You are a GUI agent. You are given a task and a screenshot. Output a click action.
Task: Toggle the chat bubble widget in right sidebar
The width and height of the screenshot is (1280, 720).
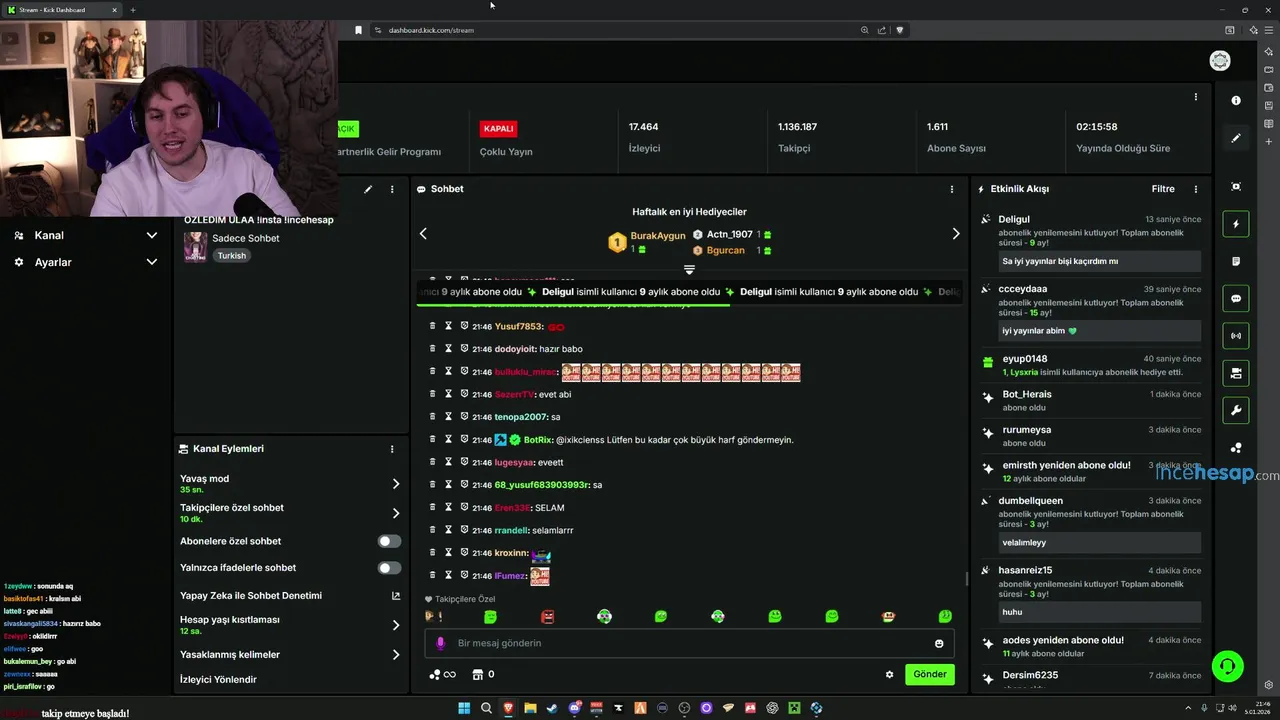tap(1236, 299)
